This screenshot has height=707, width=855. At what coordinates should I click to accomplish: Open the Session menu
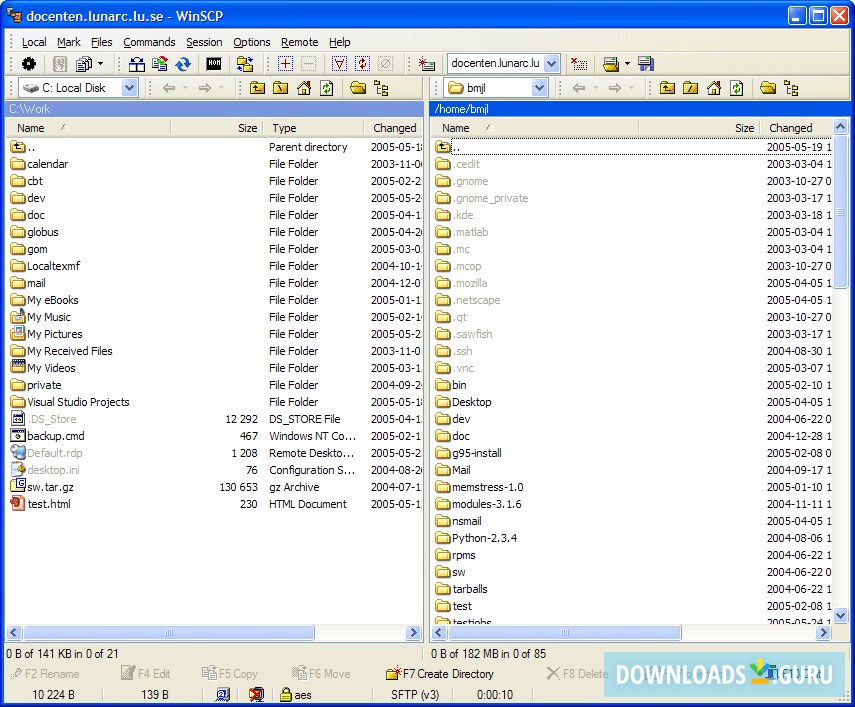coord(204,42)
